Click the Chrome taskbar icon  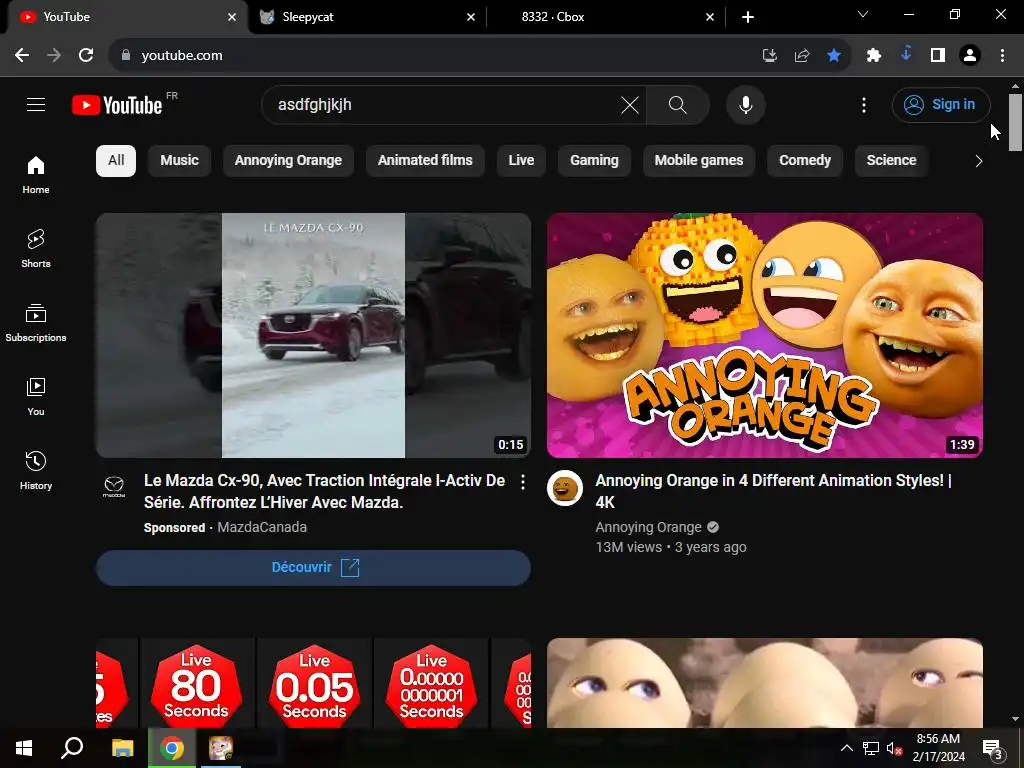point(172,748)
